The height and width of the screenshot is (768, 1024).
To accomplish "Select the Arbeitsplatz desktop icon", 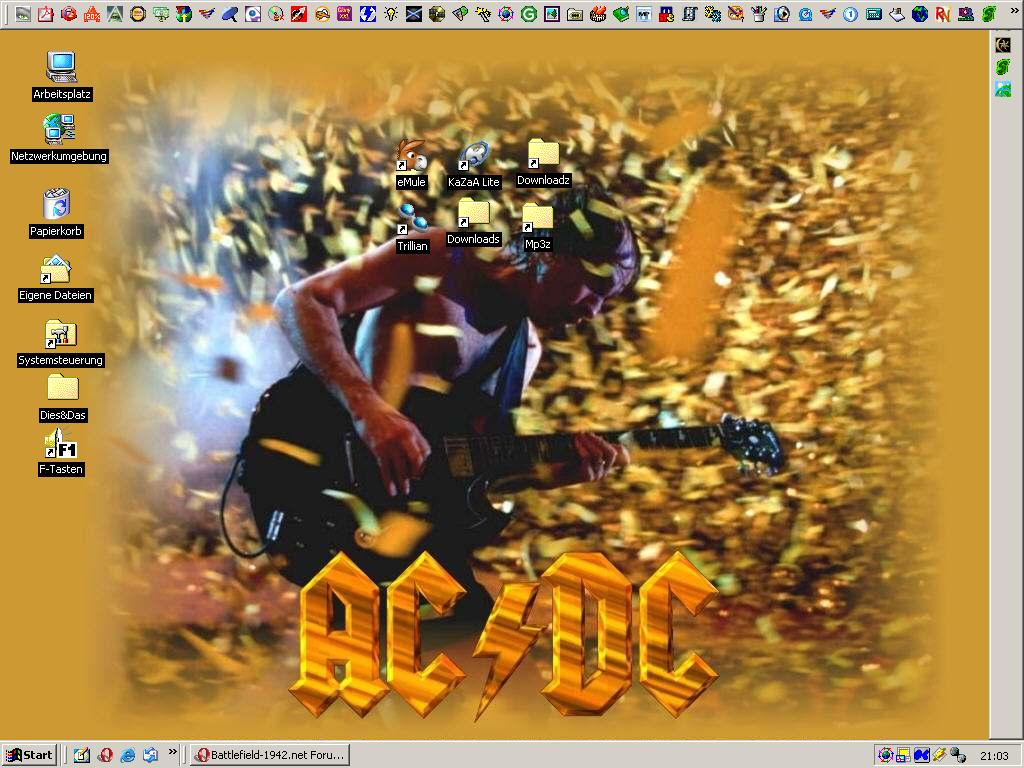I will click(x=61, y=68).
